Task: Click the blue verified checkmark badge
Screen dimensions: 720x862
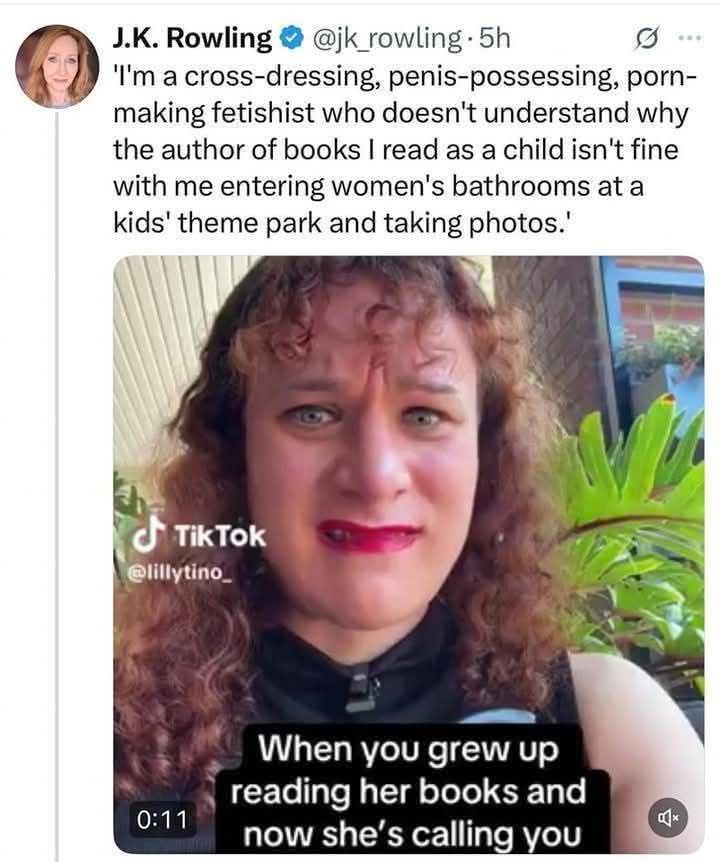Action: tap(290, 39)
